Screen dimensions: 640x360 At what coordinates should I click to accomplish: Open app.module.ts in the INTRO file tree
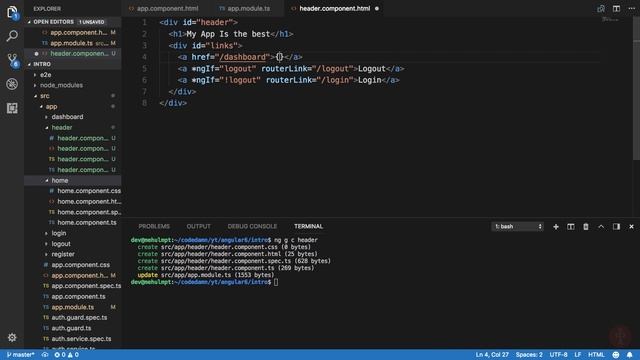pos(73,307)
